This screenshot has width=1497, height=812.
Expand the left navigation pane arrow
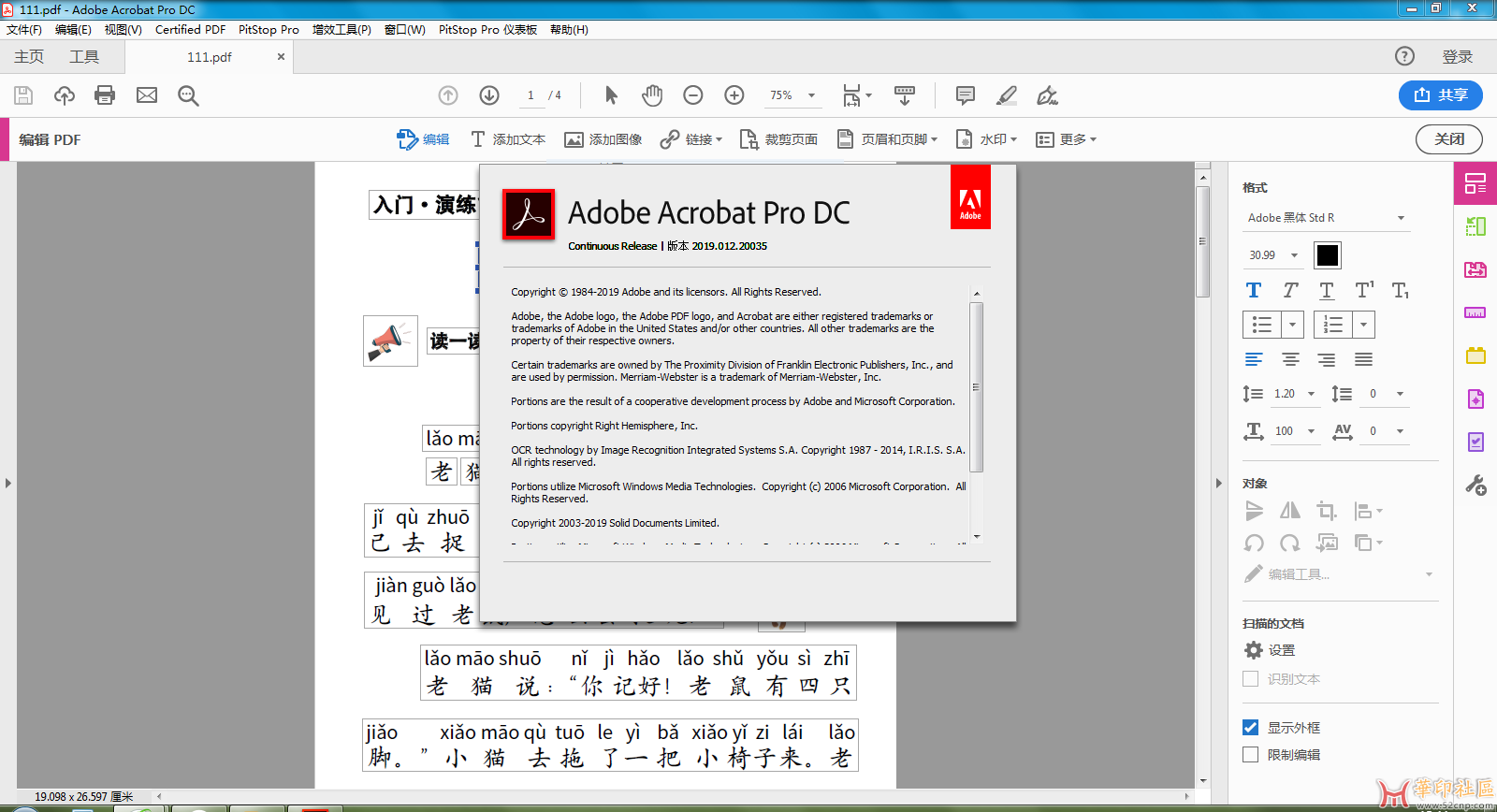pos(7,484)
